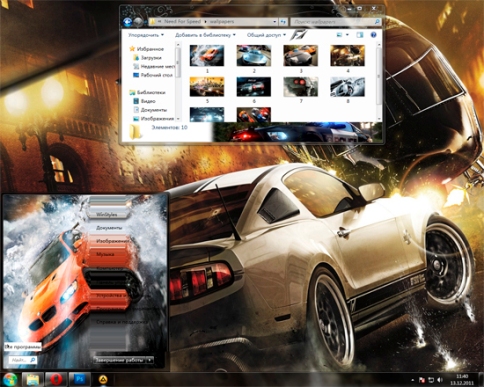Show hidden tray icons arrow
484x387 pixels.
coord(413,380)
